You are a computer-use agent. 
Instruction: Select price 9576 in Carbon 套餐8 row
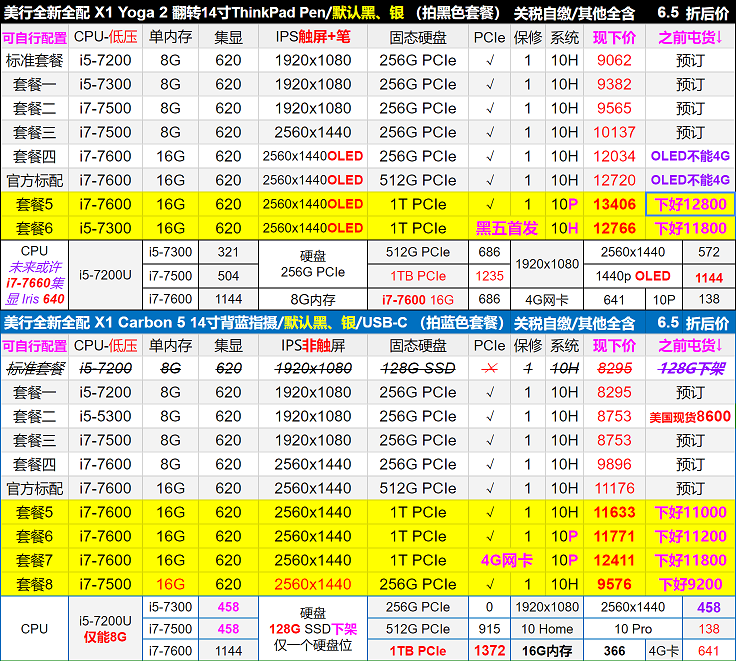(x=614, y=584)
